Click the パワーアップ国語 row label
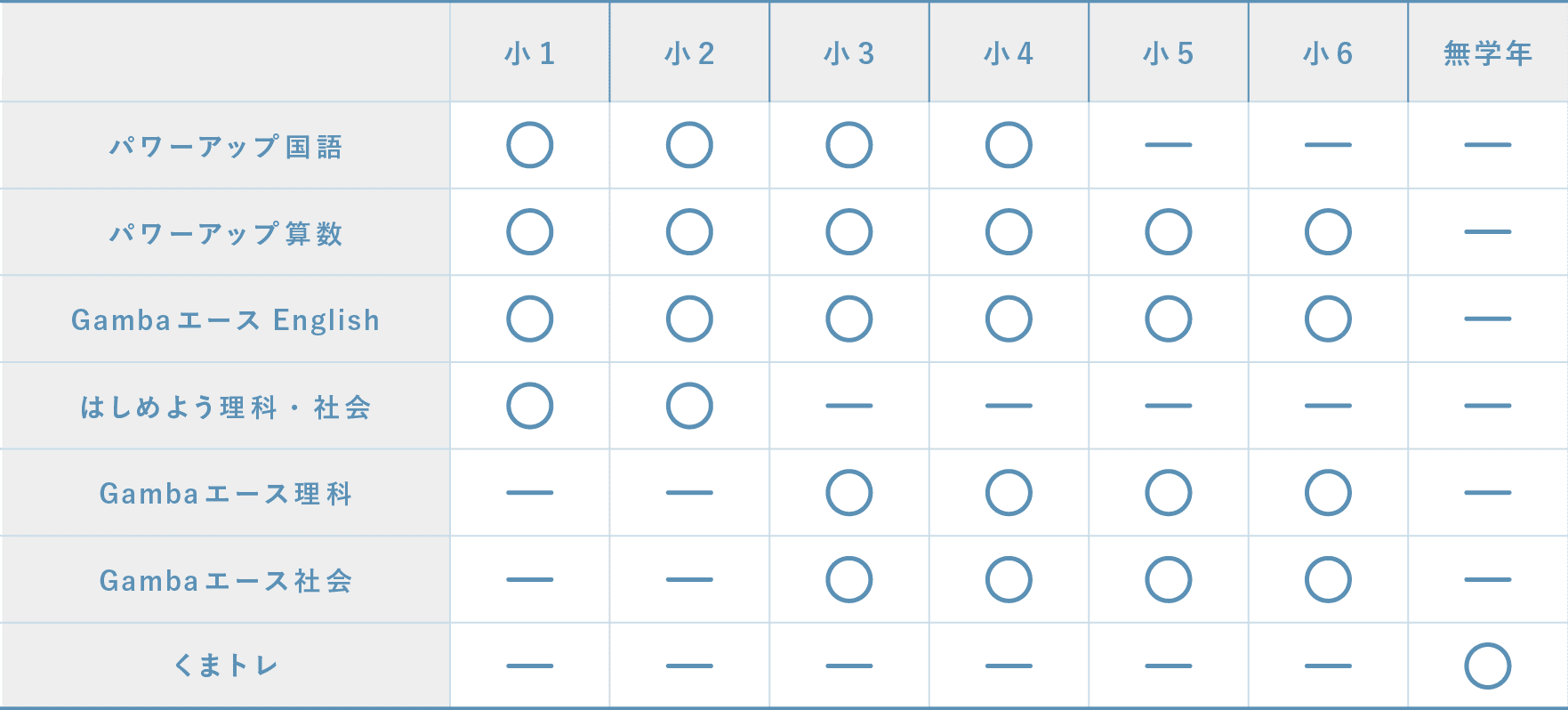The height and width of the screenshot is (710, 1568). [x=226, y=147]
